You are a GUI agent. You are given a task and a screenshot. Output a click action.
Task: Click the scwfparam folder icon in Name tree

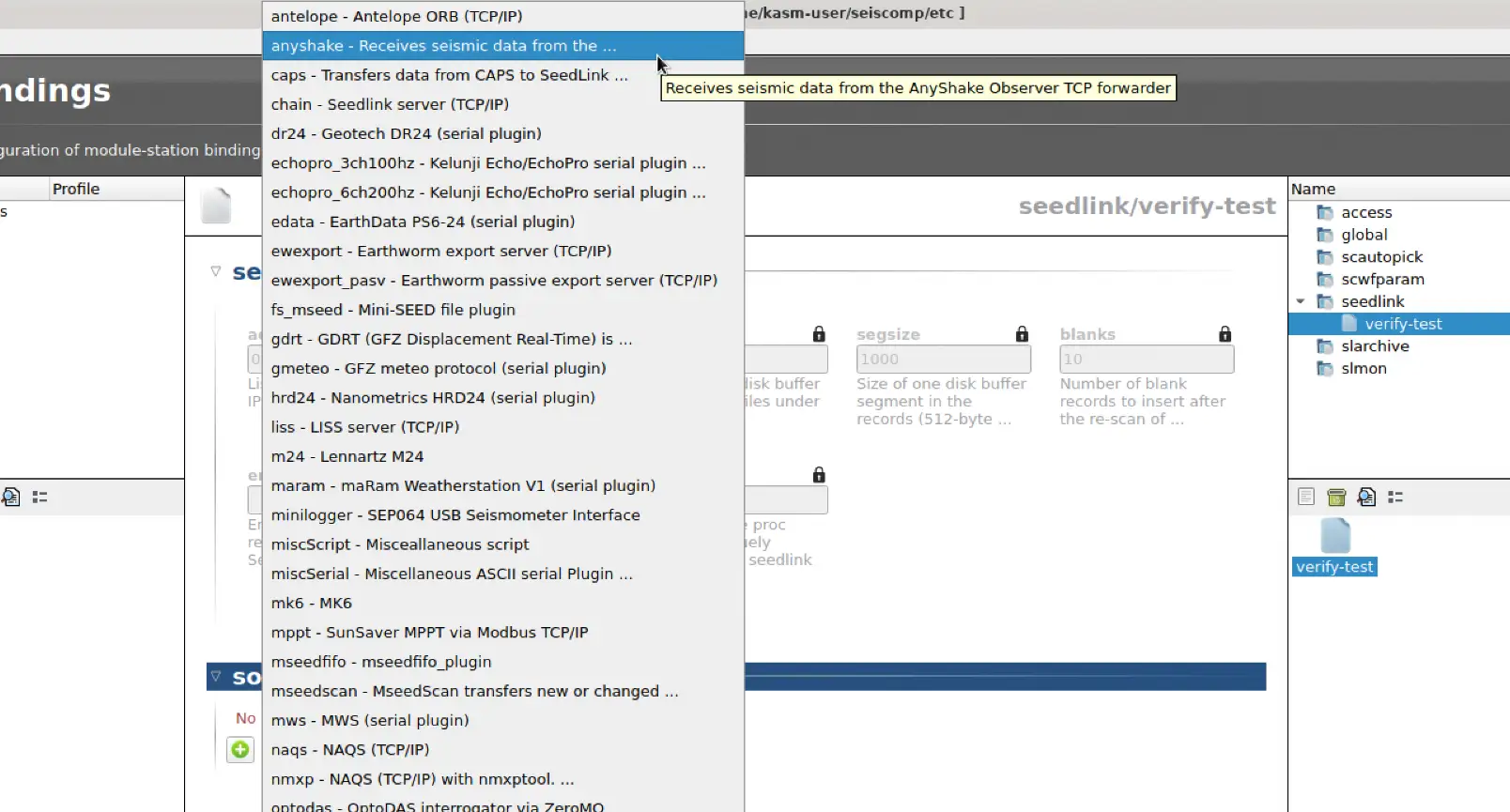pos(1325,280)
